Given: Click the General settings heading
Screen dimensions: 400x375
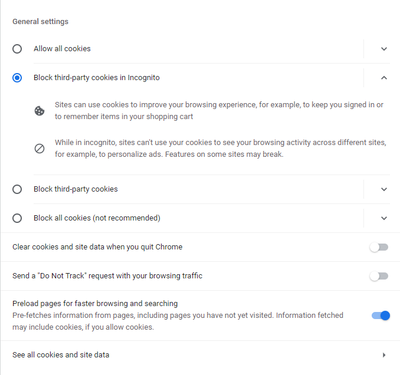Looking at the screenshot, I should (40, 21).
